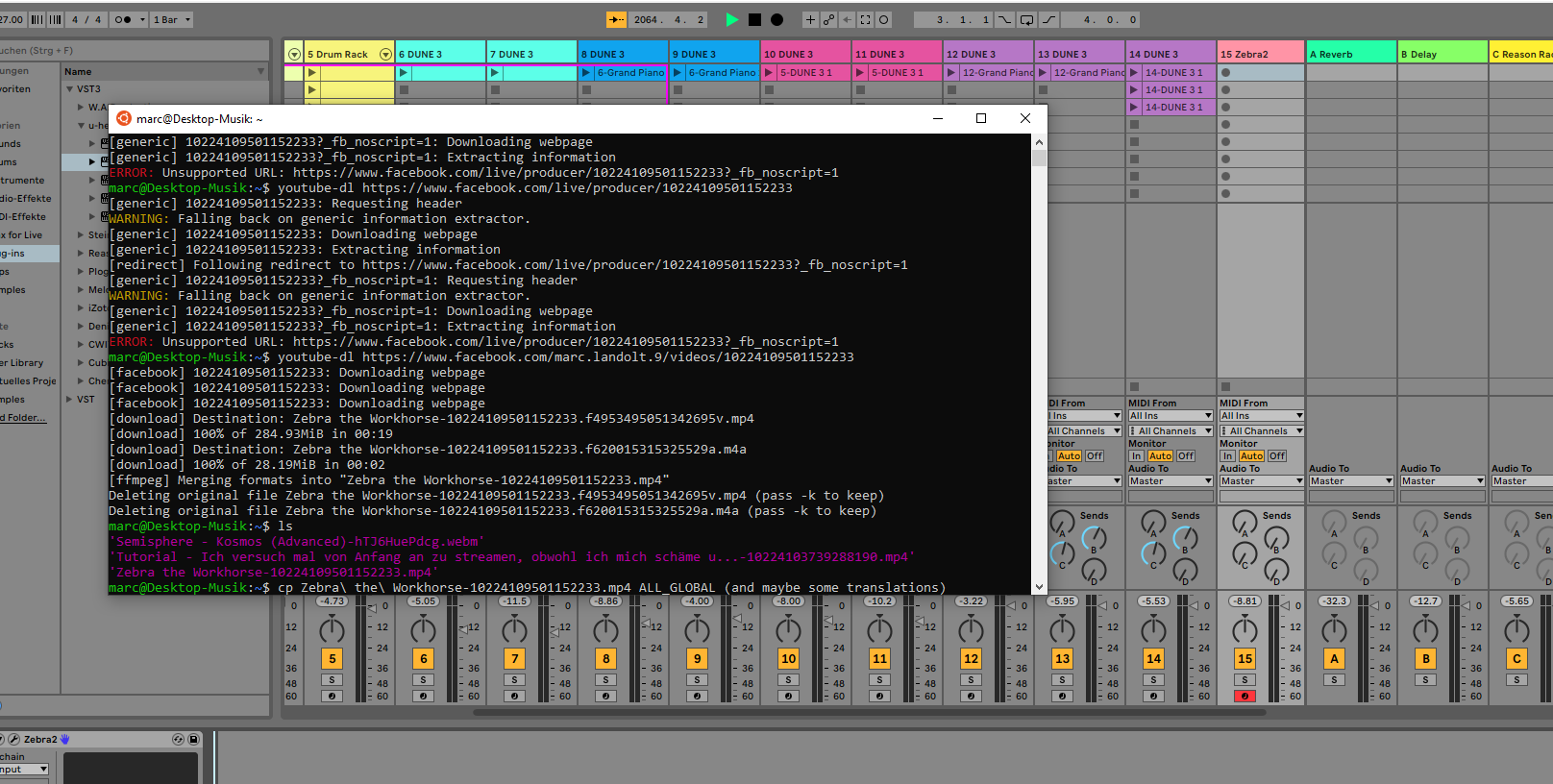
Task: Launch the first clip in 5 Drum Rack
Action: 311,73
